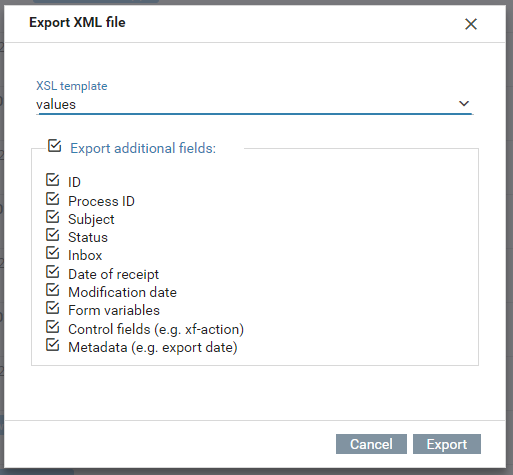Click the XSL template label
513x475 pixels.
click(x=72, y=86)
